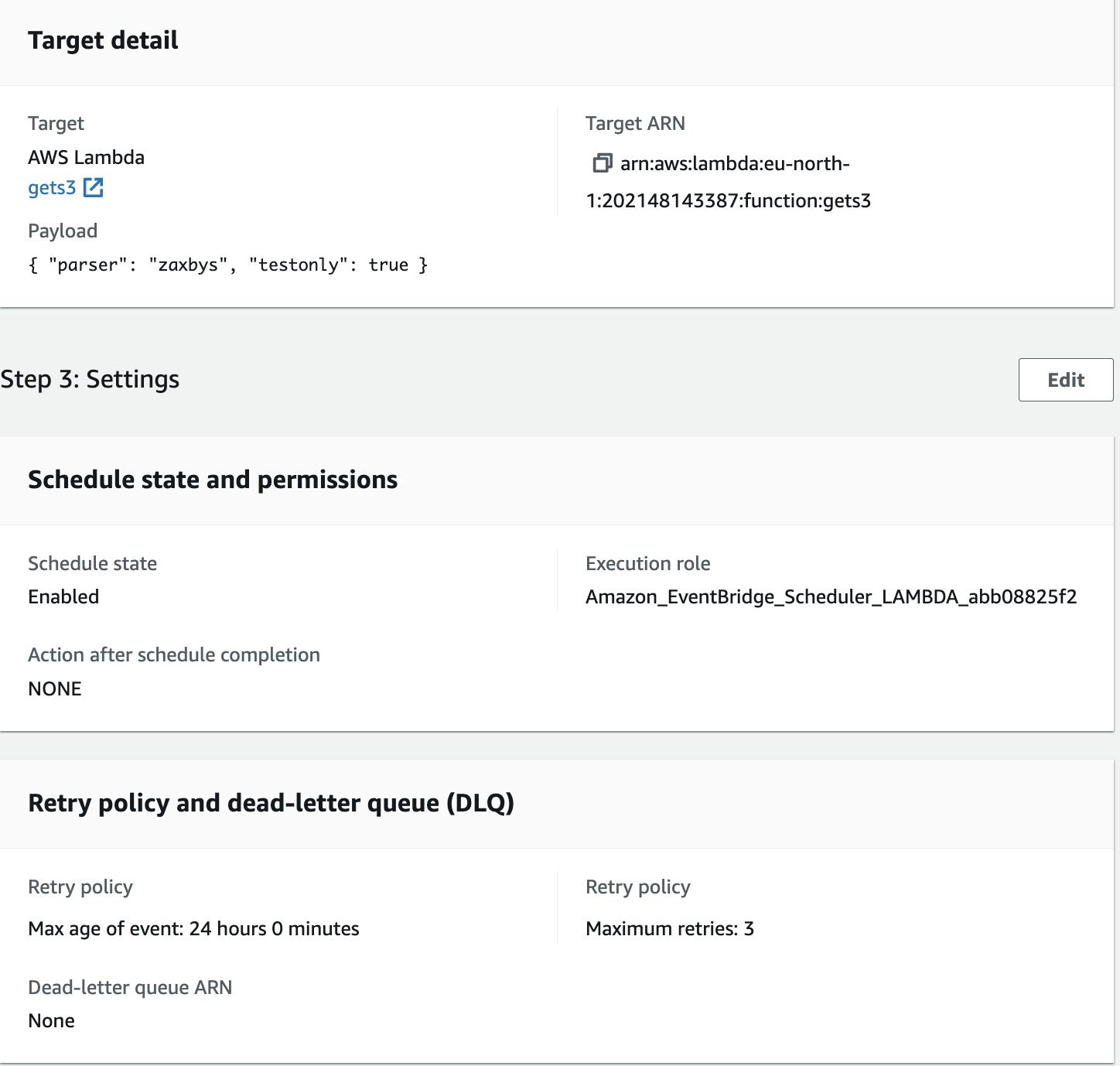Click the Max age of event value
The width and height of the screenshot is (1120, 1066).
click(193, 928)
